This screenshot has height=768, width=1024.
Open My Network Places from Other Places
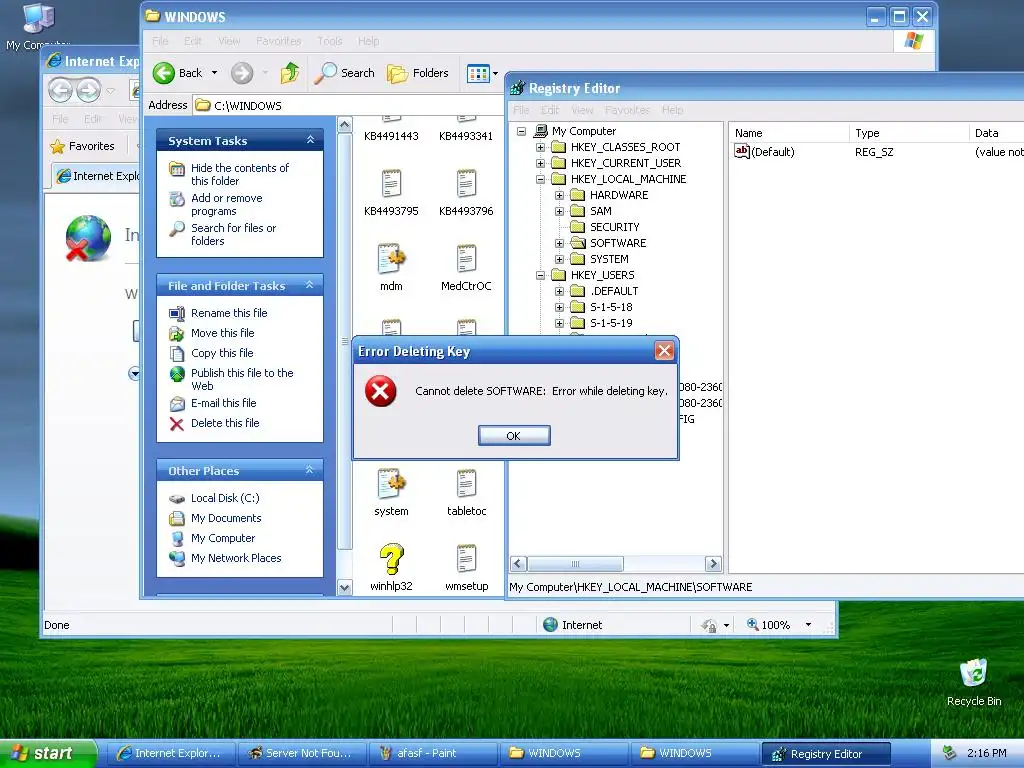(236, 558)
